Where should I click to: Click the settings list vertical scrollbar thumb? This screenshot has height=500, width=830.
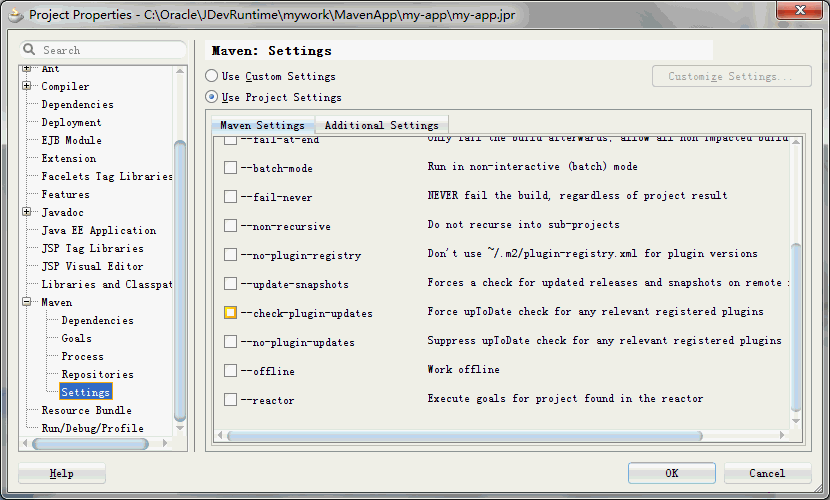[796, 327]
